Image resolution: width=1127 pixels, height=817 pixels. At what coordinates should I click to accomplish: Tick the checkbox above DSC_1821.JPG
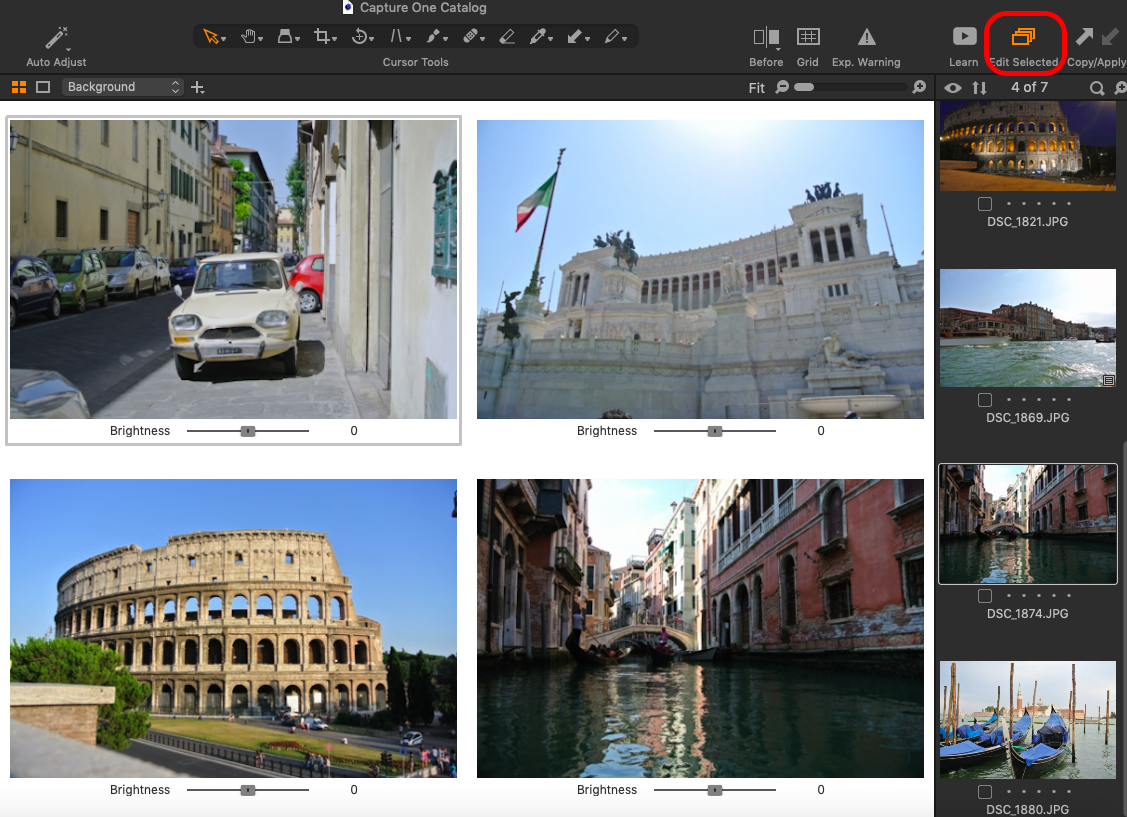985,204
